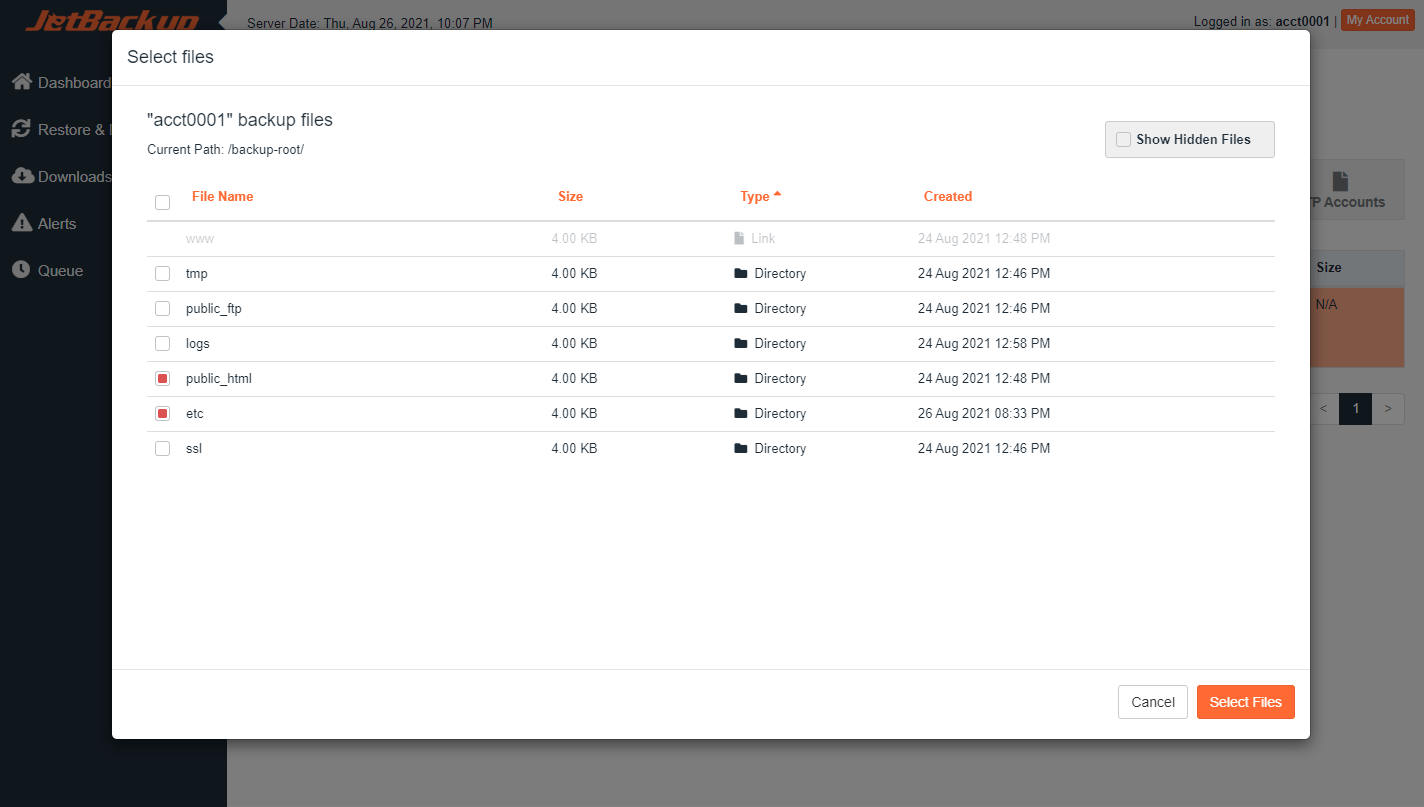The image size is (1424, 807).
Task: Uncheck the etc directory checkbox
Action: coord(162,413)
